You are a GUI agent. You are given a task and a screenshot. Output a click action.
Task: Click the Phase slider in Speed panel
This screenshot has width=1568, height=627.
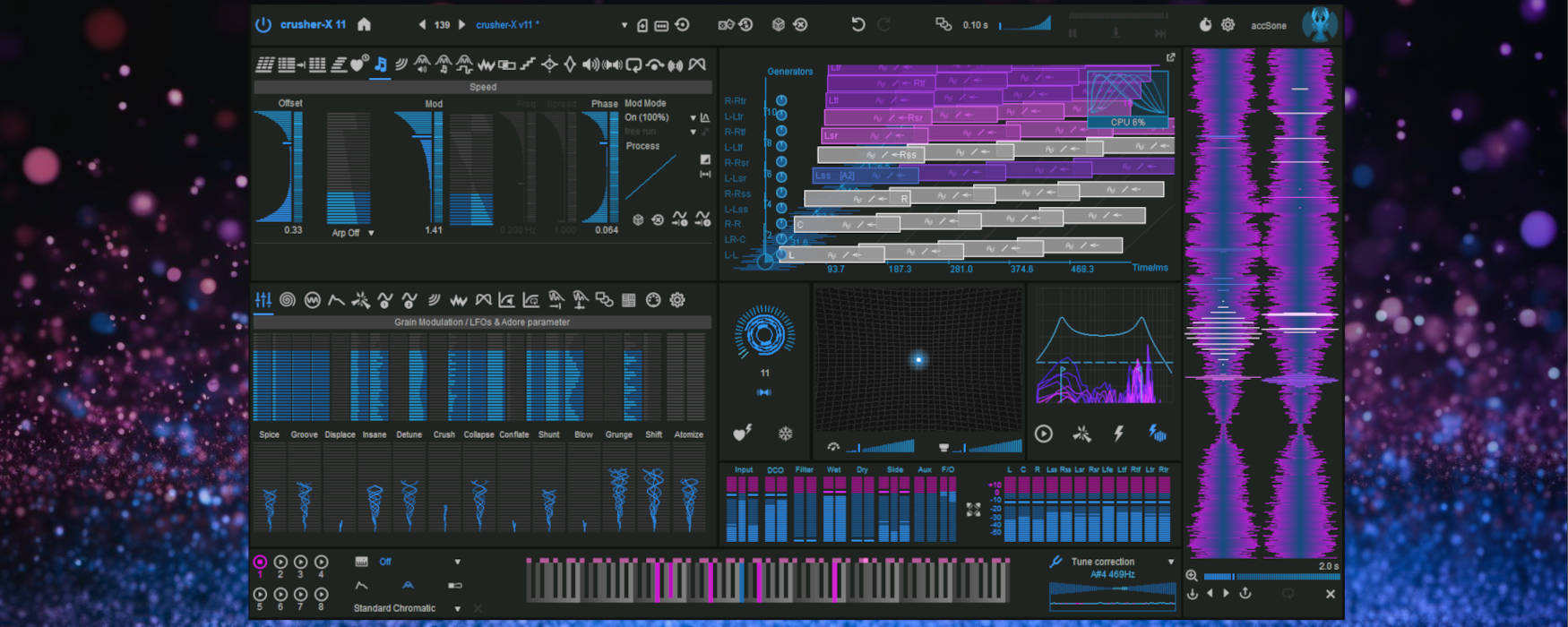(600, 167)
